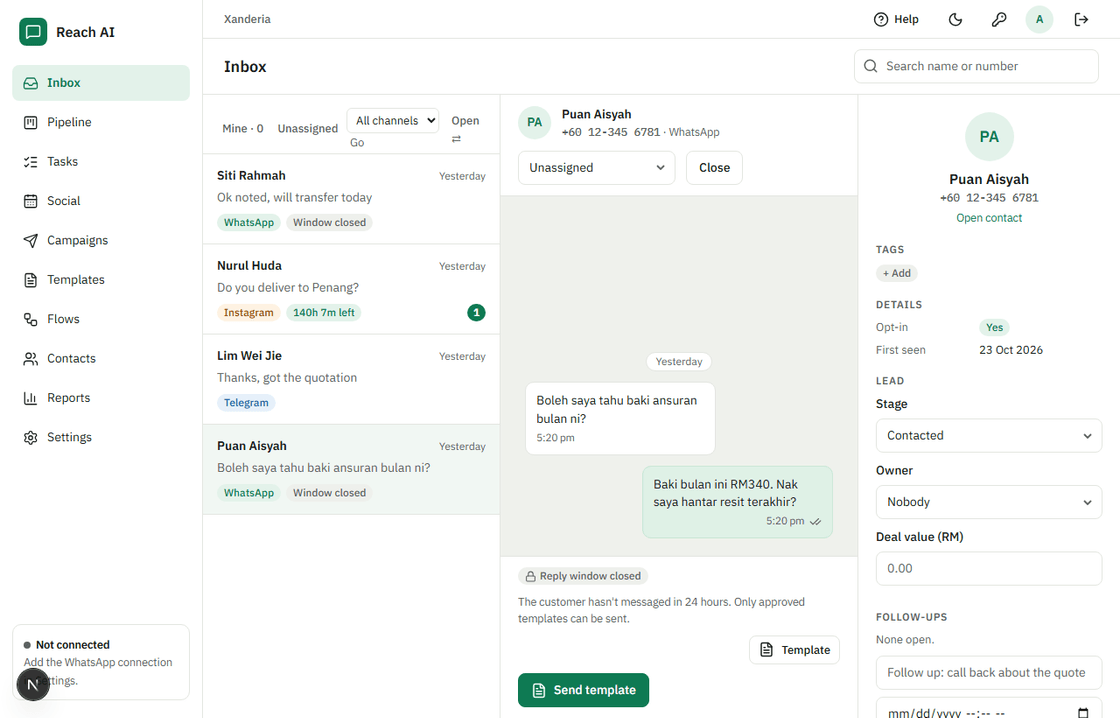Open Nurul Huda conversation
Screen dimensions: 1120x718
pyautogui.click(x=351, y=289)
